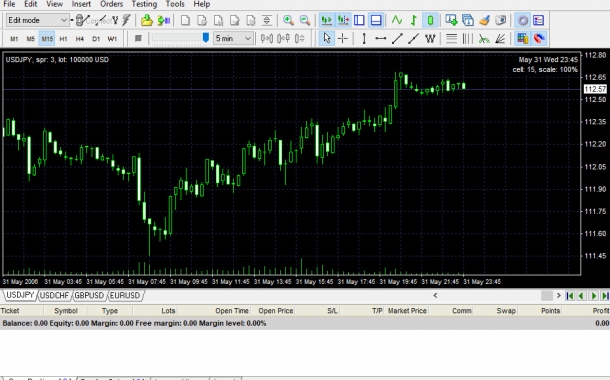Viewport: 610px width, 380px height.
Task: Click the magnet snap icon
Action: (x=539, y=39)
